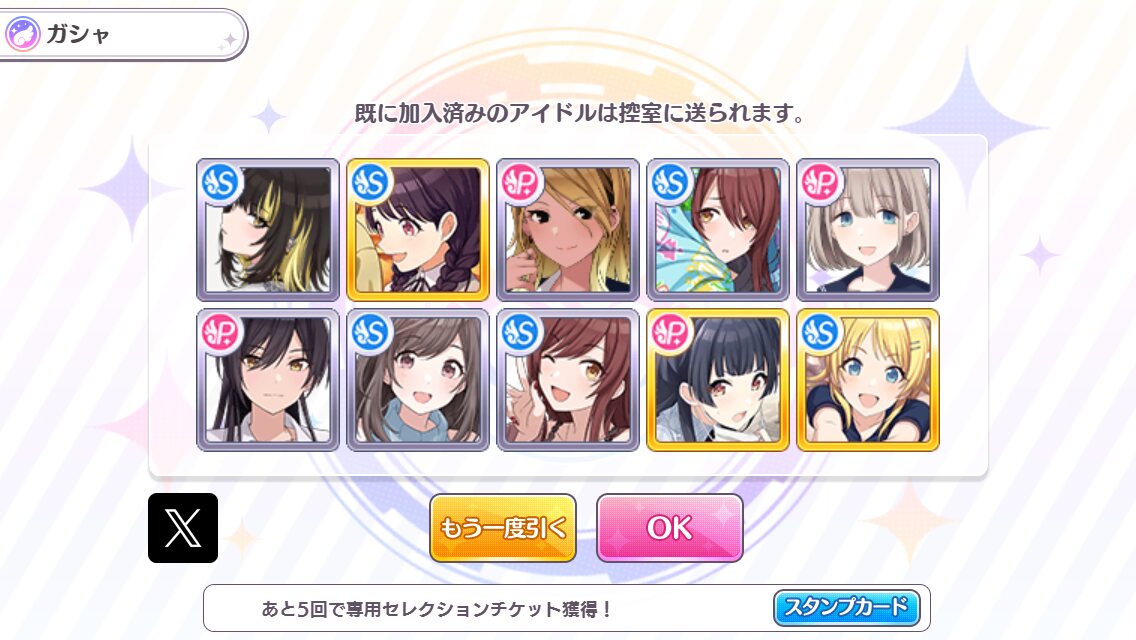Click the P badge on tanned blonde idol
This screenshot has width=1136, height=640.
[520, 183]
